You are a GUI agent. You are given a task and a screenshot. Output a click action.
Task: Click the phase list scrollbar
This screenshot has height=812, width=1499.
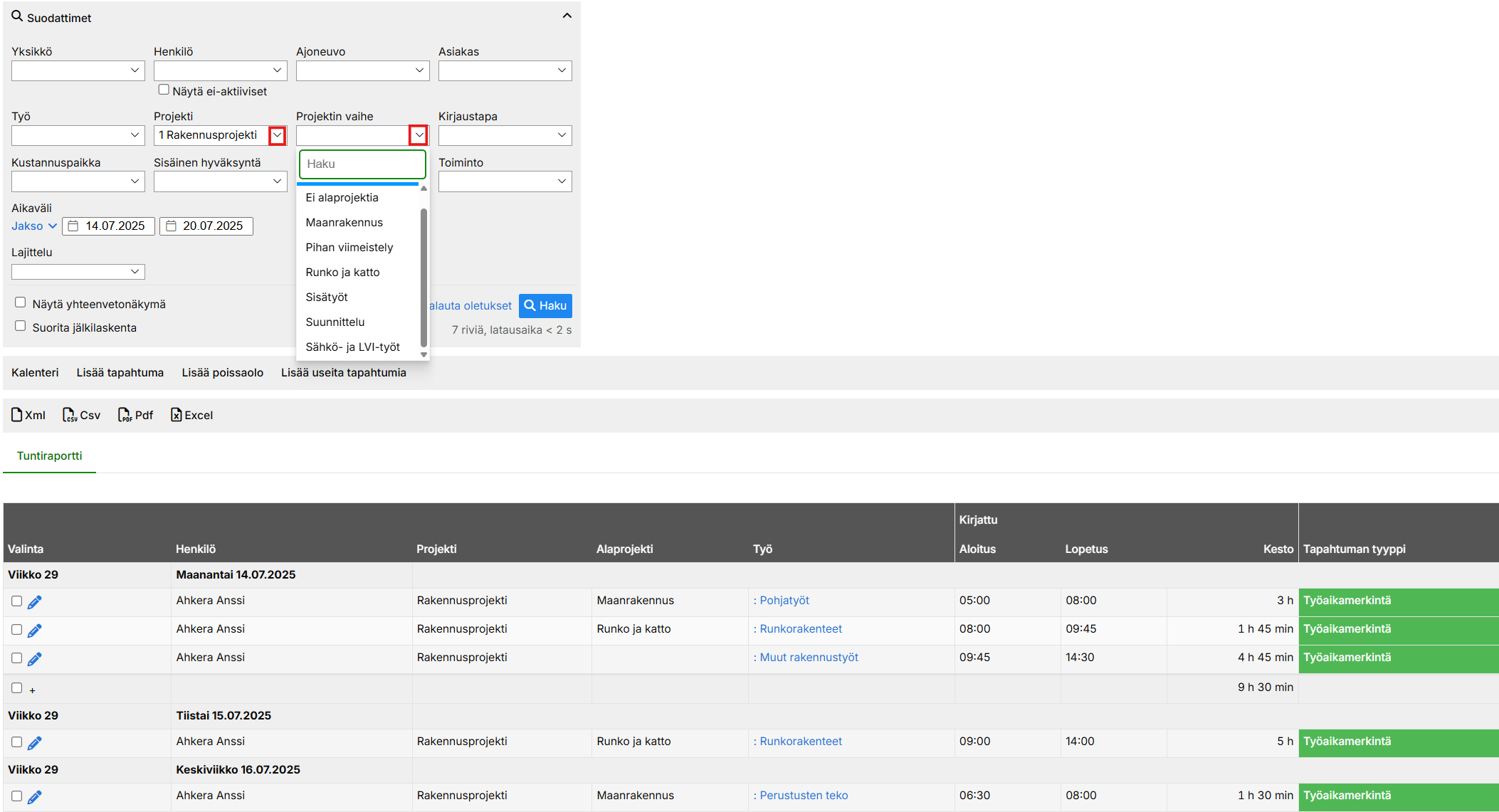[424, 278]
